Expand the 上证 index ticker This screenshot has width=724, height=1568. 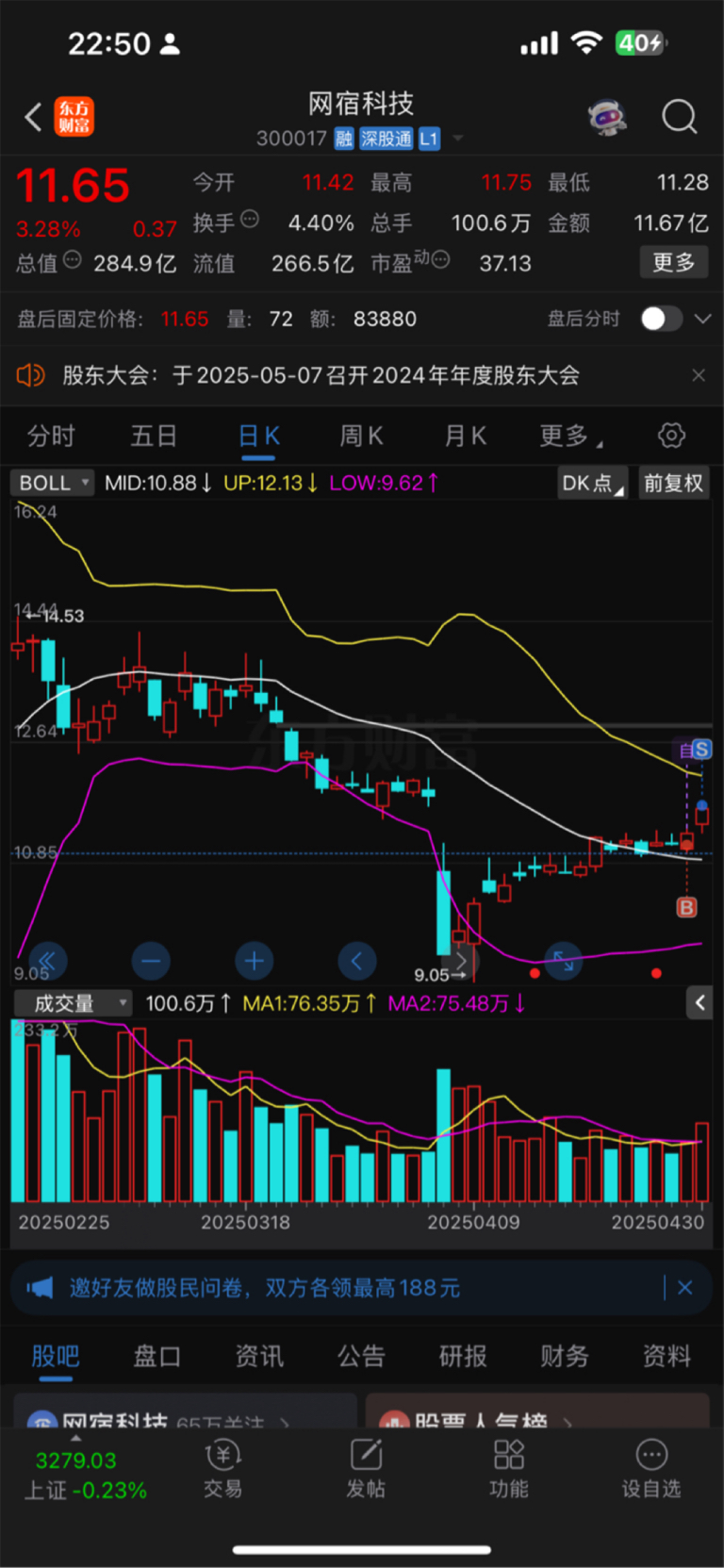76,1439
